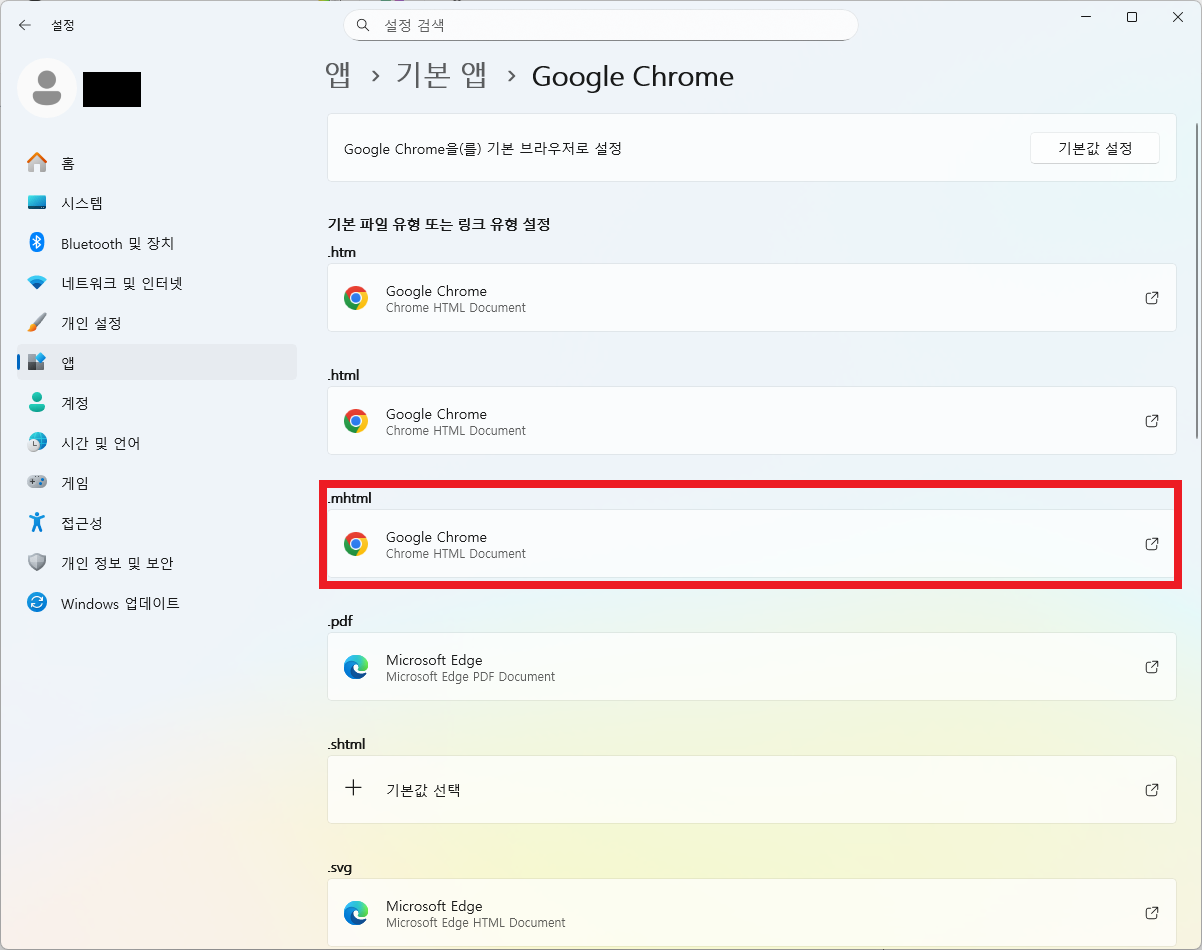Viewport: 1202px width, 950px height.
Task: Click Microsoft Edge PDF Document text
Action: point(470,677)
